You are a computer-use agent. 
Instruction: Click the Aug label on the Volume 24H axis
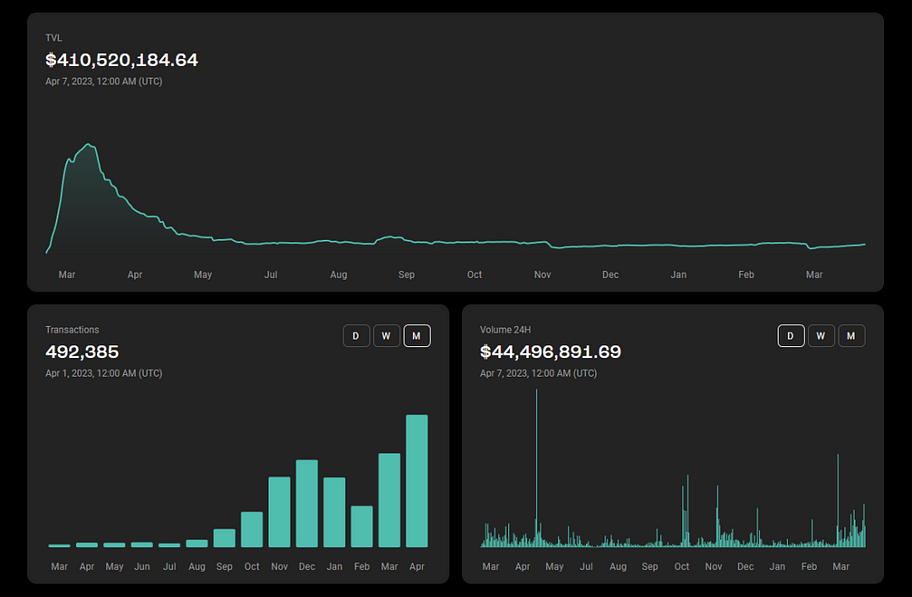[618, 567]
